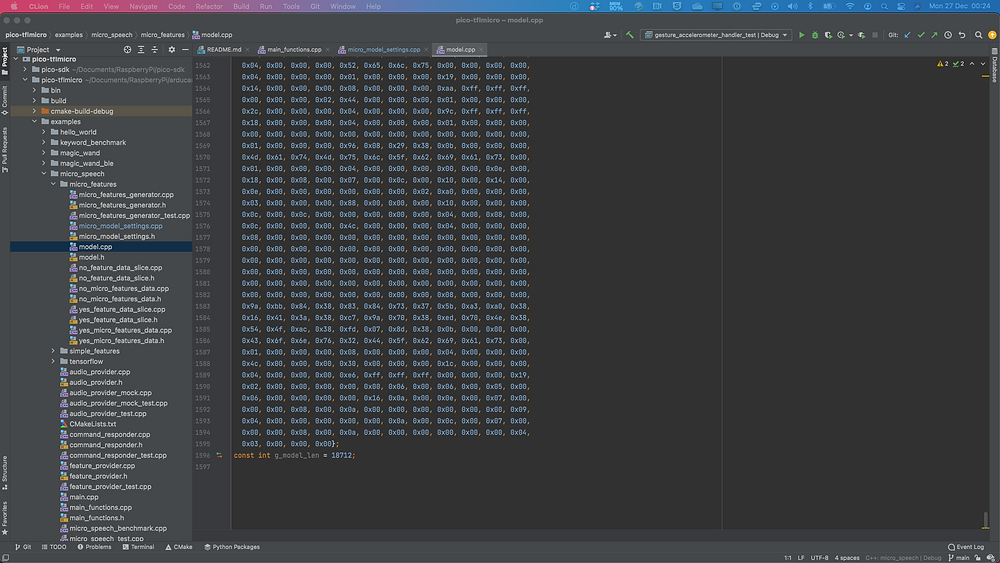Click the orange IDE update icon
The height and width of the screenshot is (563, 1000).
[x=992, y=35]
